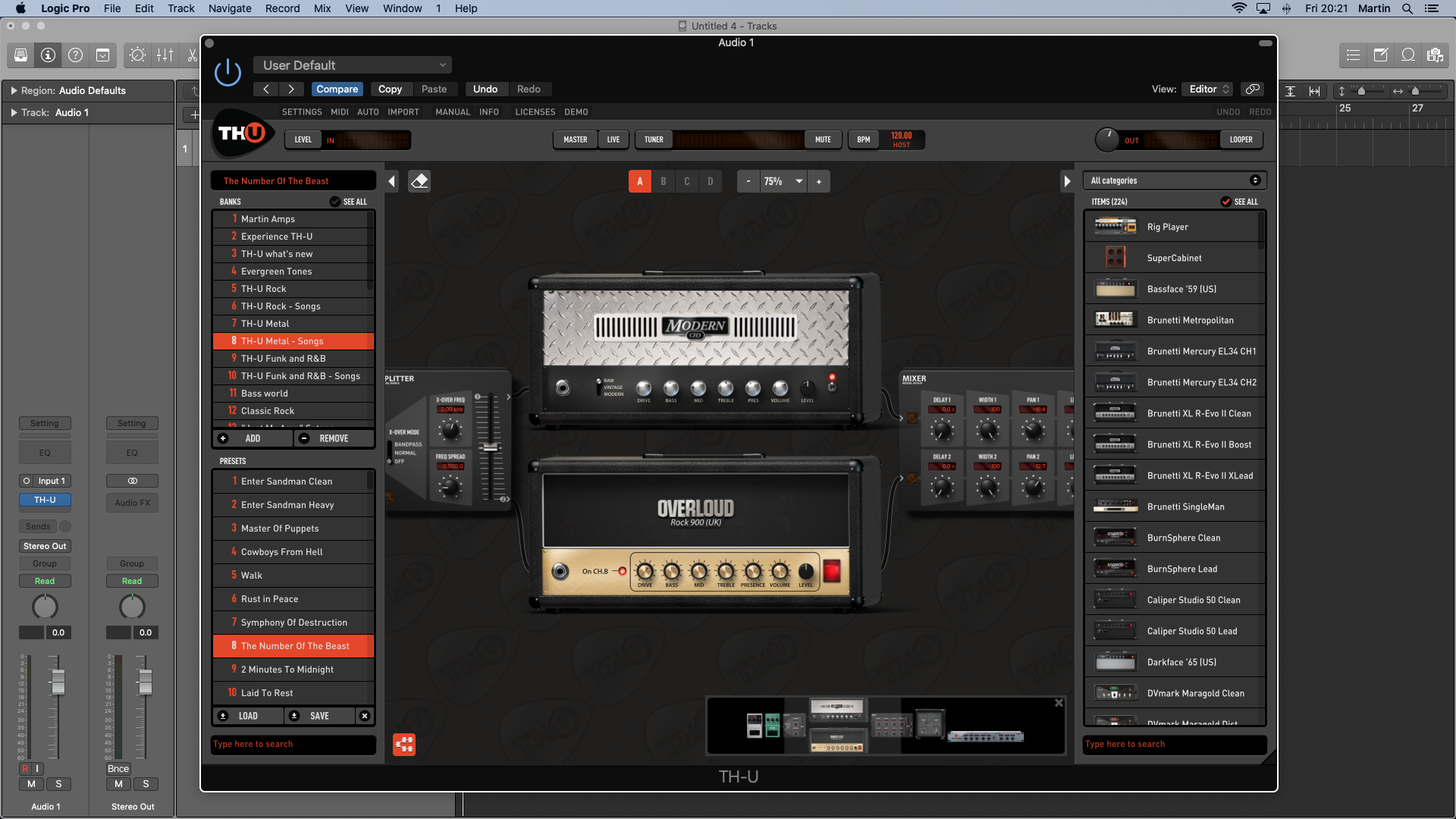Adjust the horizontal zoom slider
Viewport: 1456px width, 819px height.
(x=1415, y=91)
